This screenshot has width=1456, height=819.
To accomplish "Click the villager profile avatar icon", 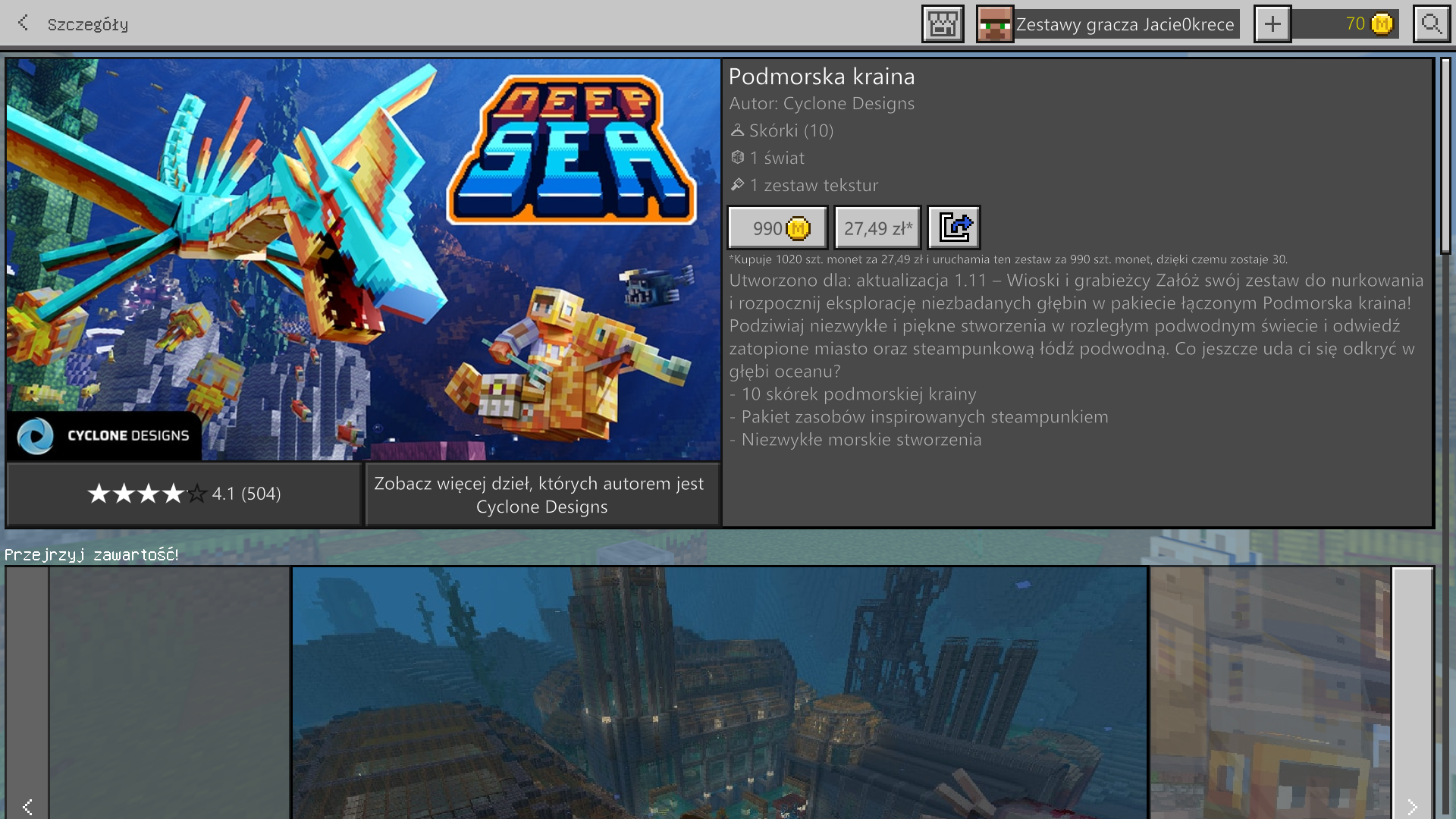I will coord(994,24).
